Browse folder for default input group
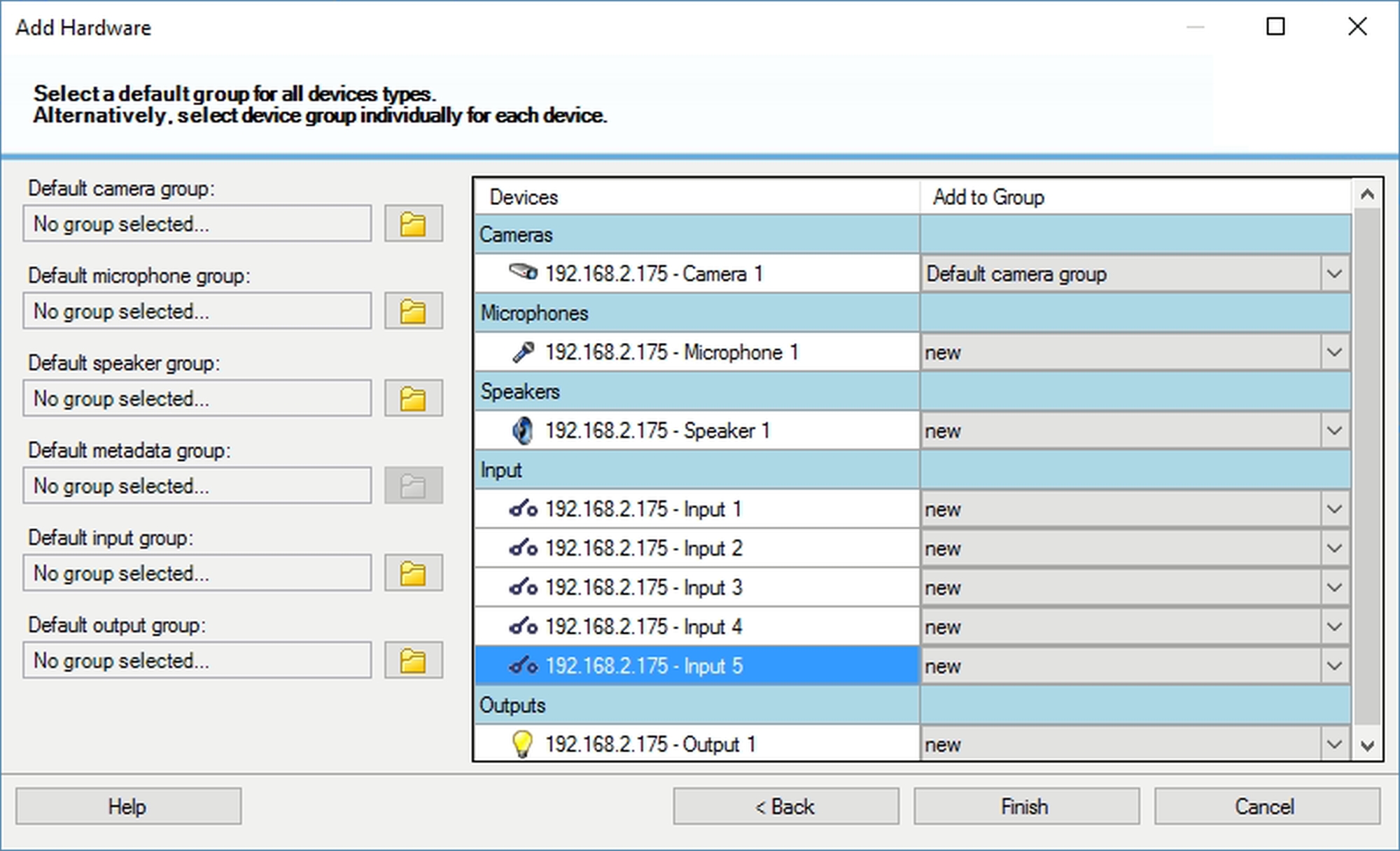1400x851 pixels. pyautogui.click(x=413, y=573)
